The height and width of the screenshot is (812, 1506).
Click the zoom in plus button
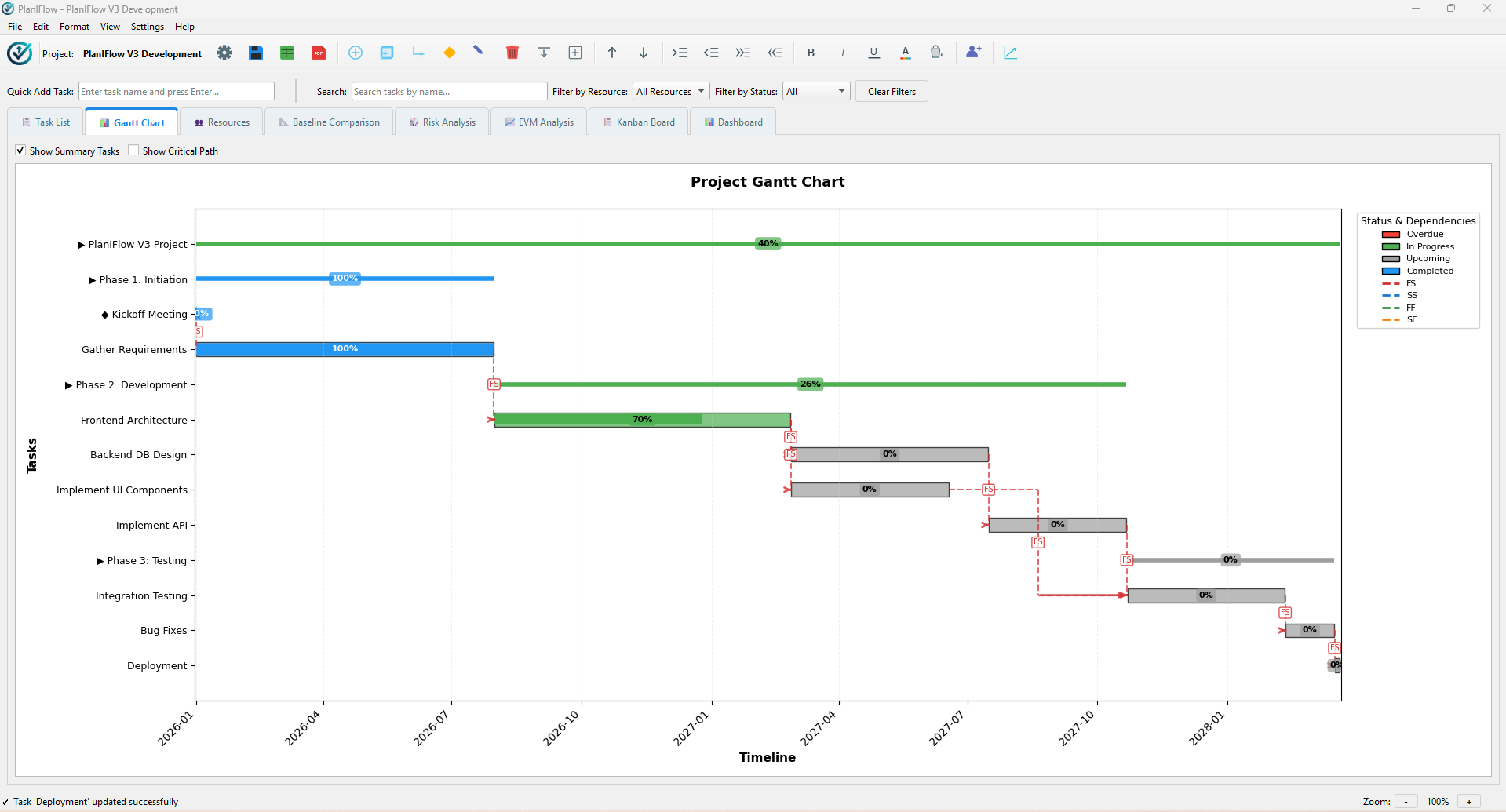tap(1469, 802)
